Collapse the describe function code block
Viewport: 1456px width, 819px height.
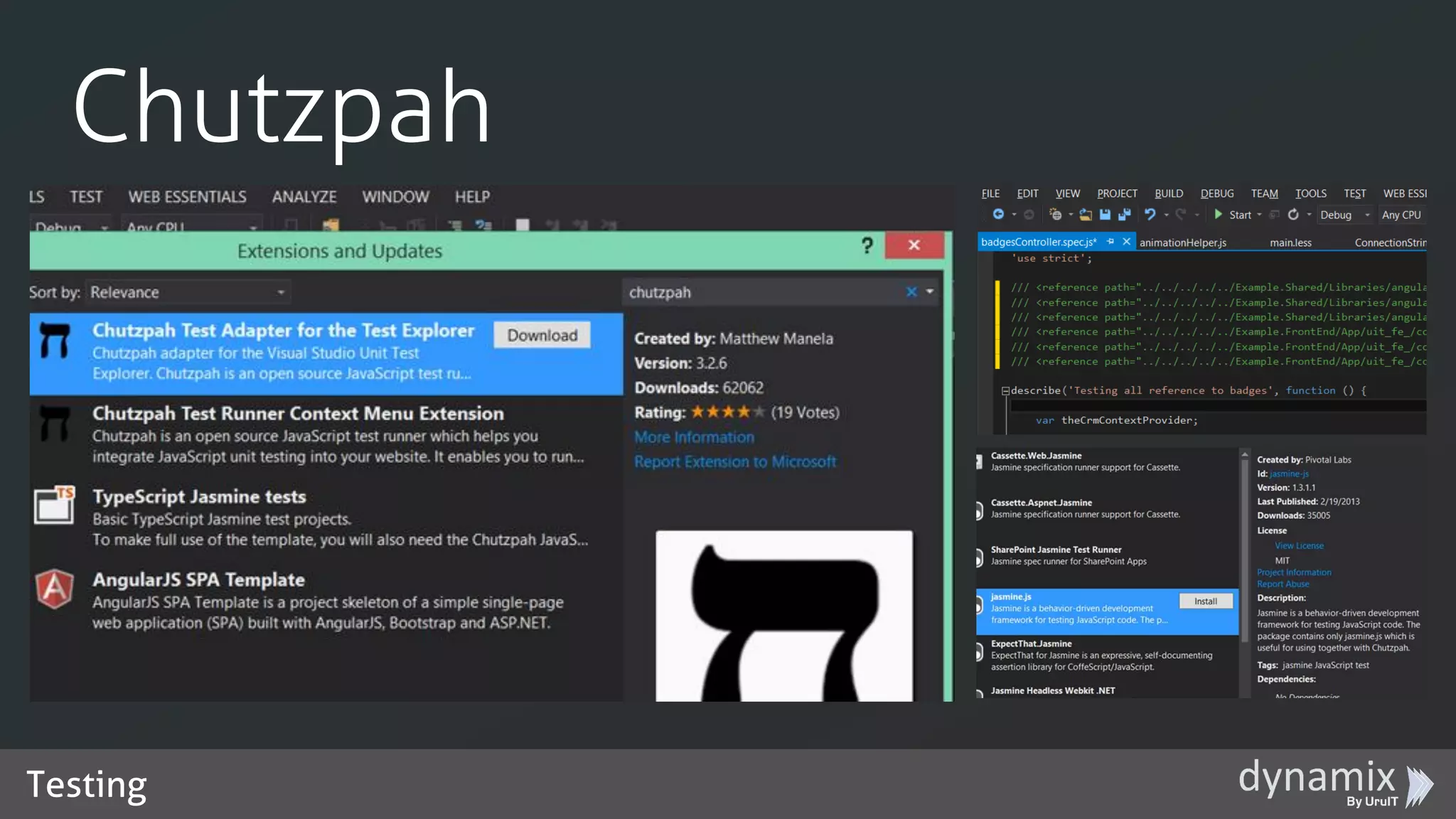point(1005,390)
